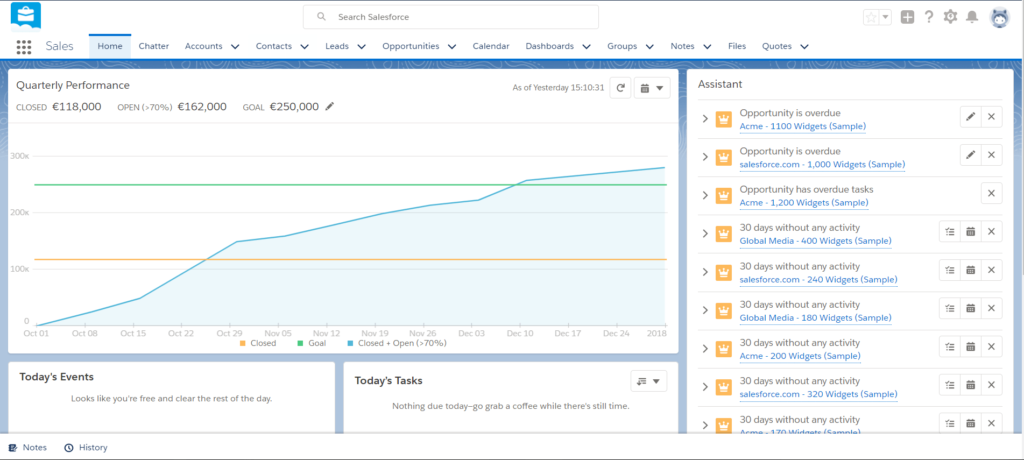Open the global actions plus icon
This screenshot has height=460, width=1024.
tap(907, 18)
